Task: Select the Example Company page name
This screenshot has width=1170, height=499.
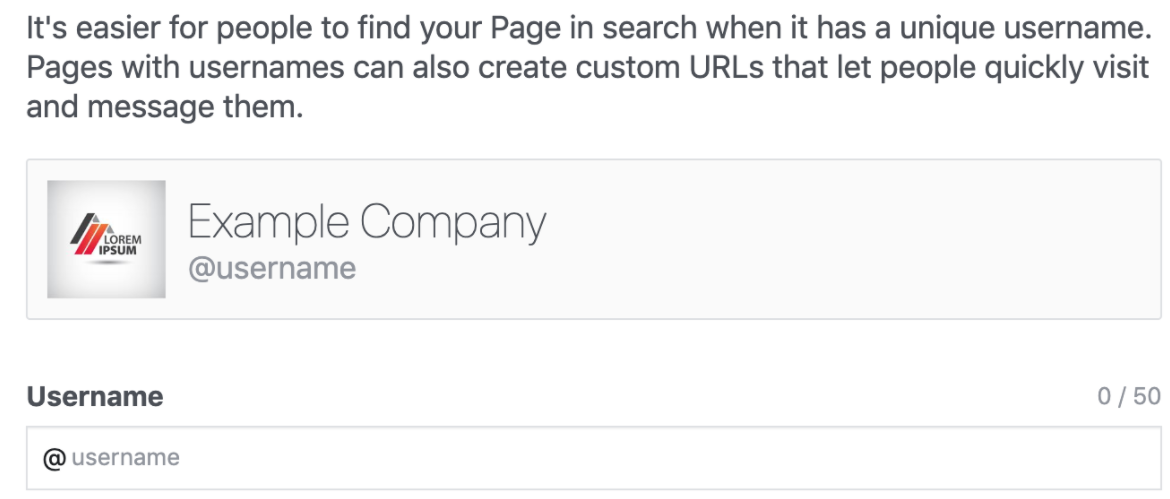Action: [x=367, y=222]
